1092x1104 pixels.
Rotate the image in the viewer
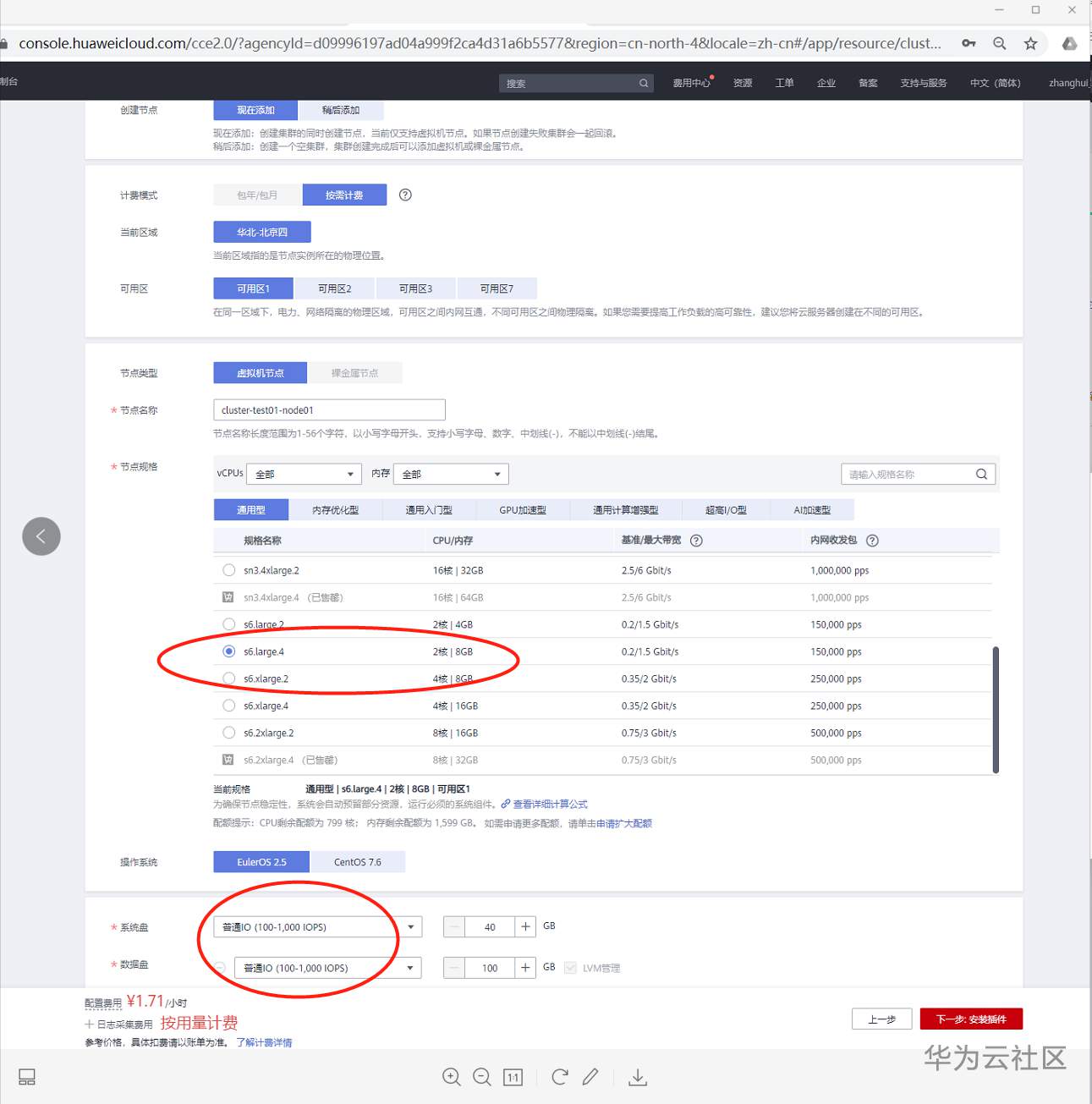pos(559,1077)
